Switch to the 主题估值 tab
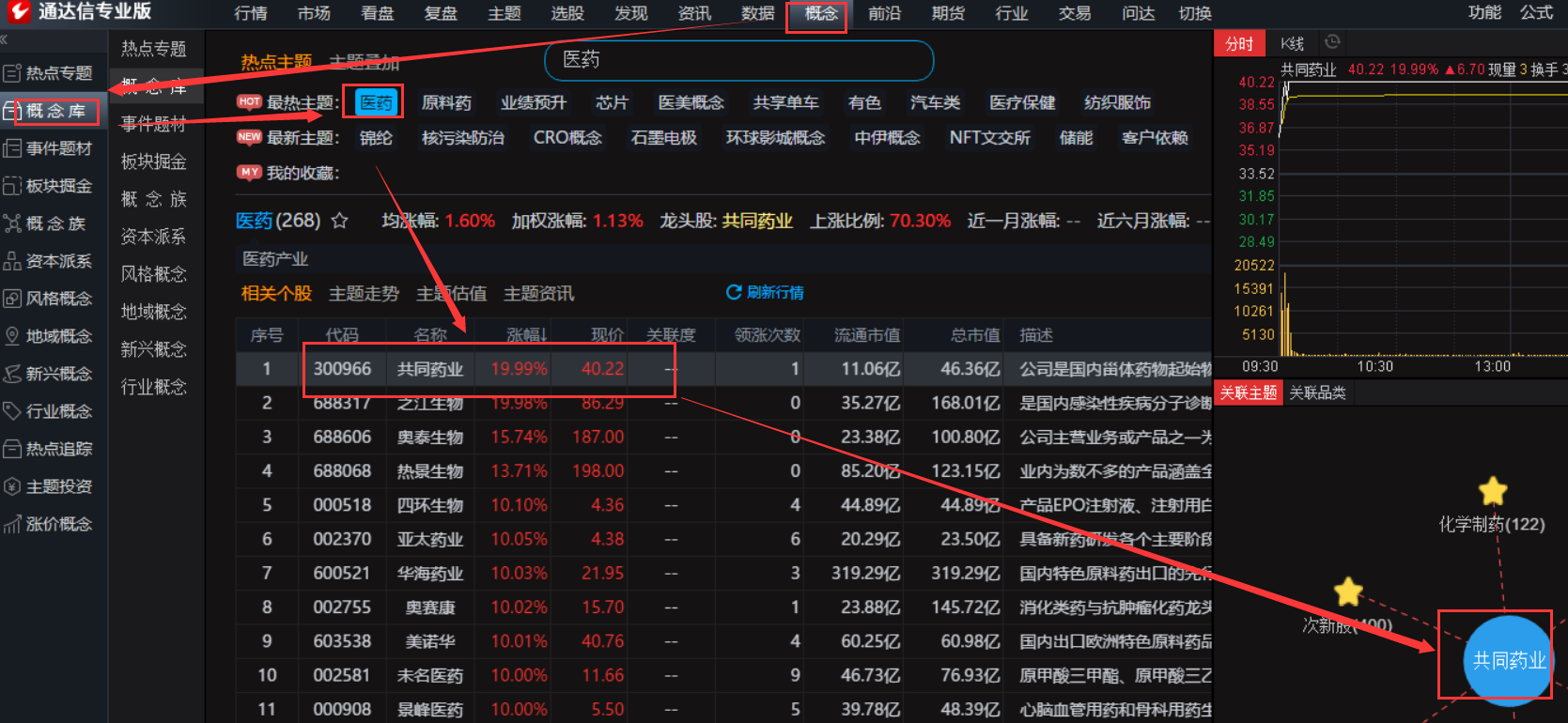 coord(452,294)
